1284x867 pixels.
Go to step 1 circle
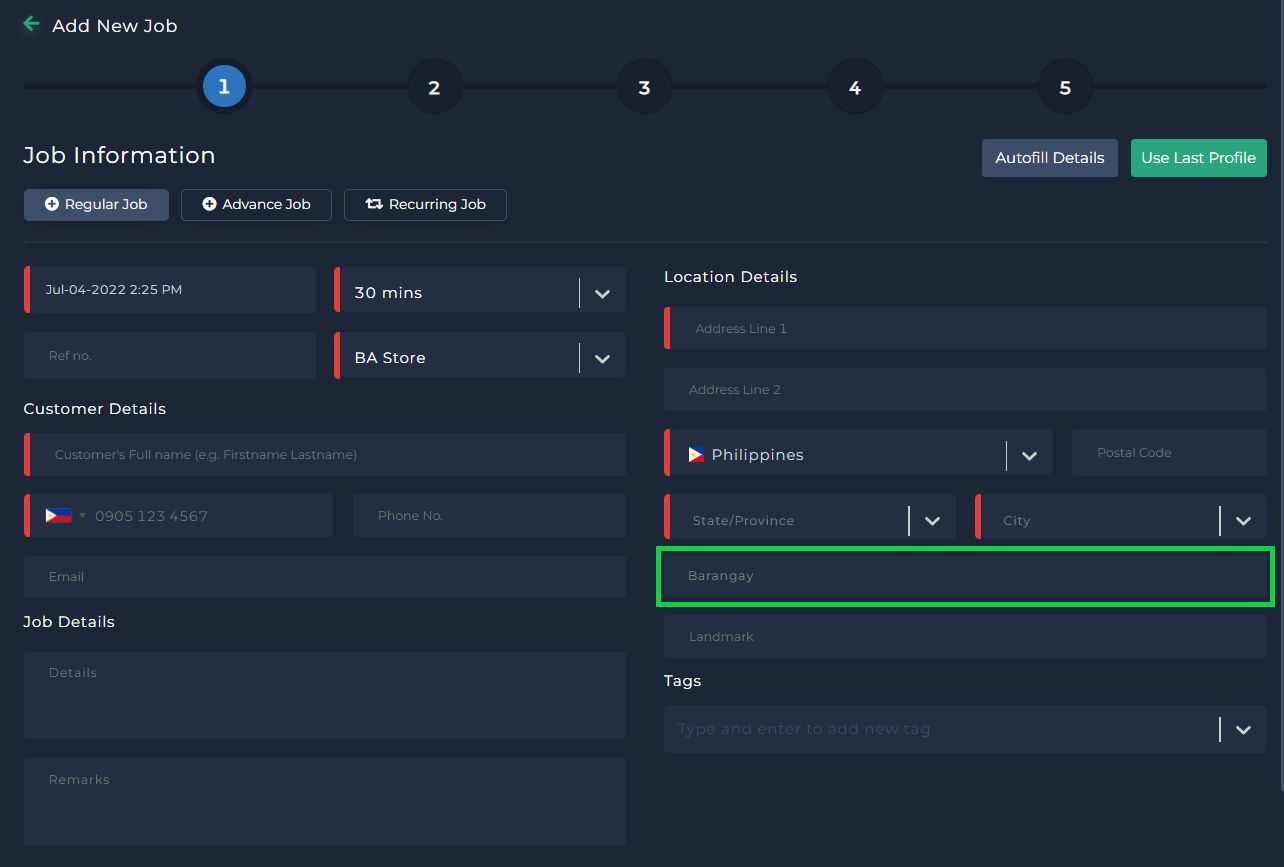click(x=224, y=87)
